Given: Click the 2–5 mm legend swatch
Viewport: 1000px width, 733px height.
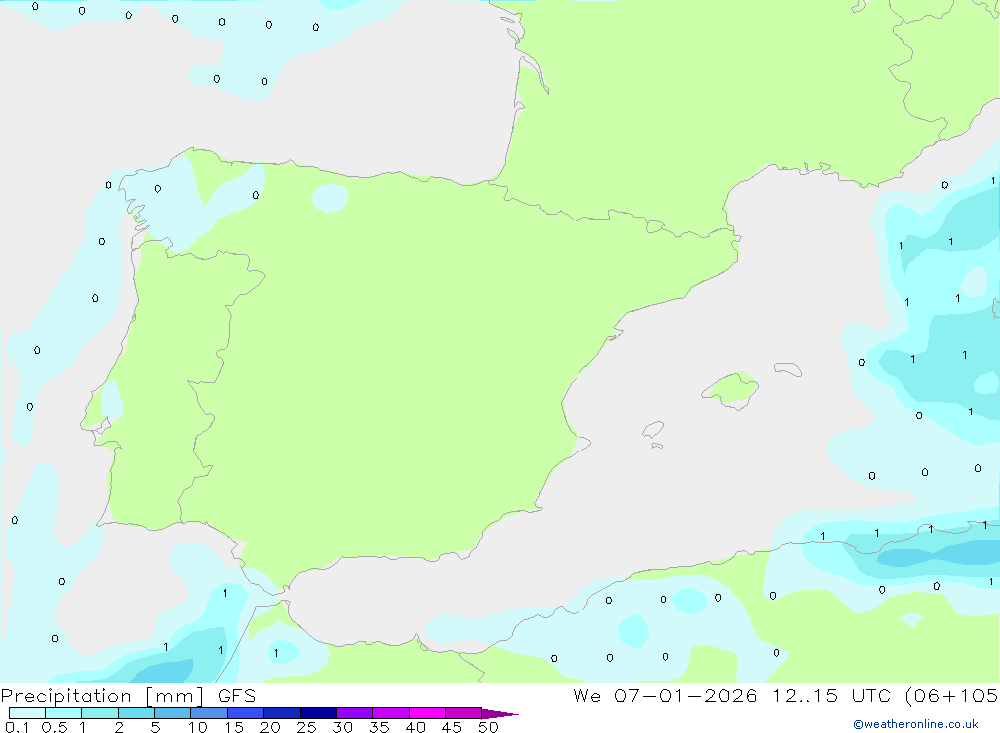Looking at the screenshot, I should (x=136, y=713).
